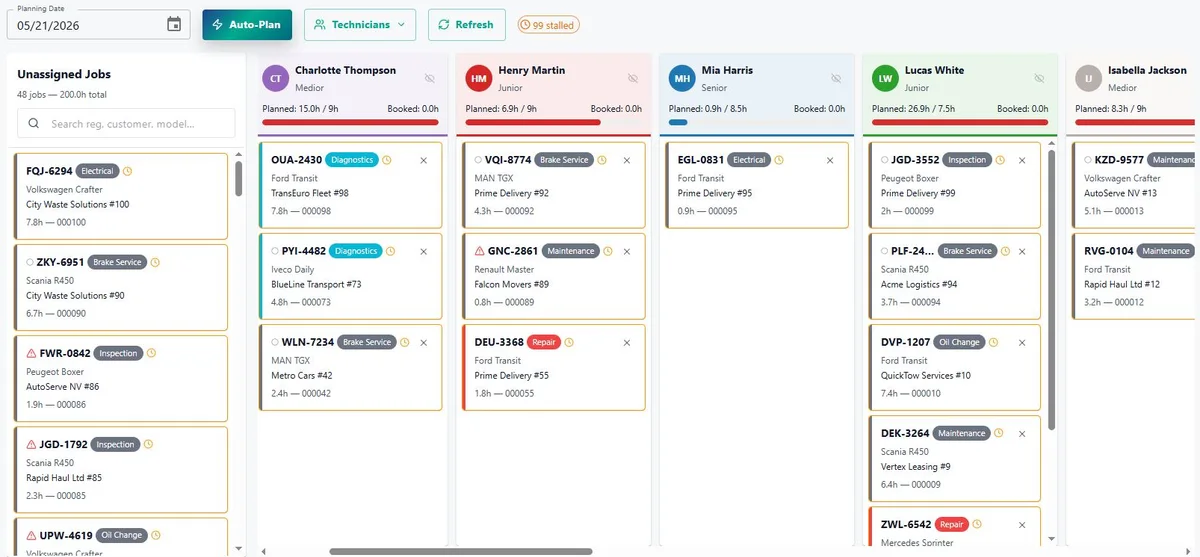
Task: Remove job PYI-4482 from the plan
Action: [x=423, y=251]
